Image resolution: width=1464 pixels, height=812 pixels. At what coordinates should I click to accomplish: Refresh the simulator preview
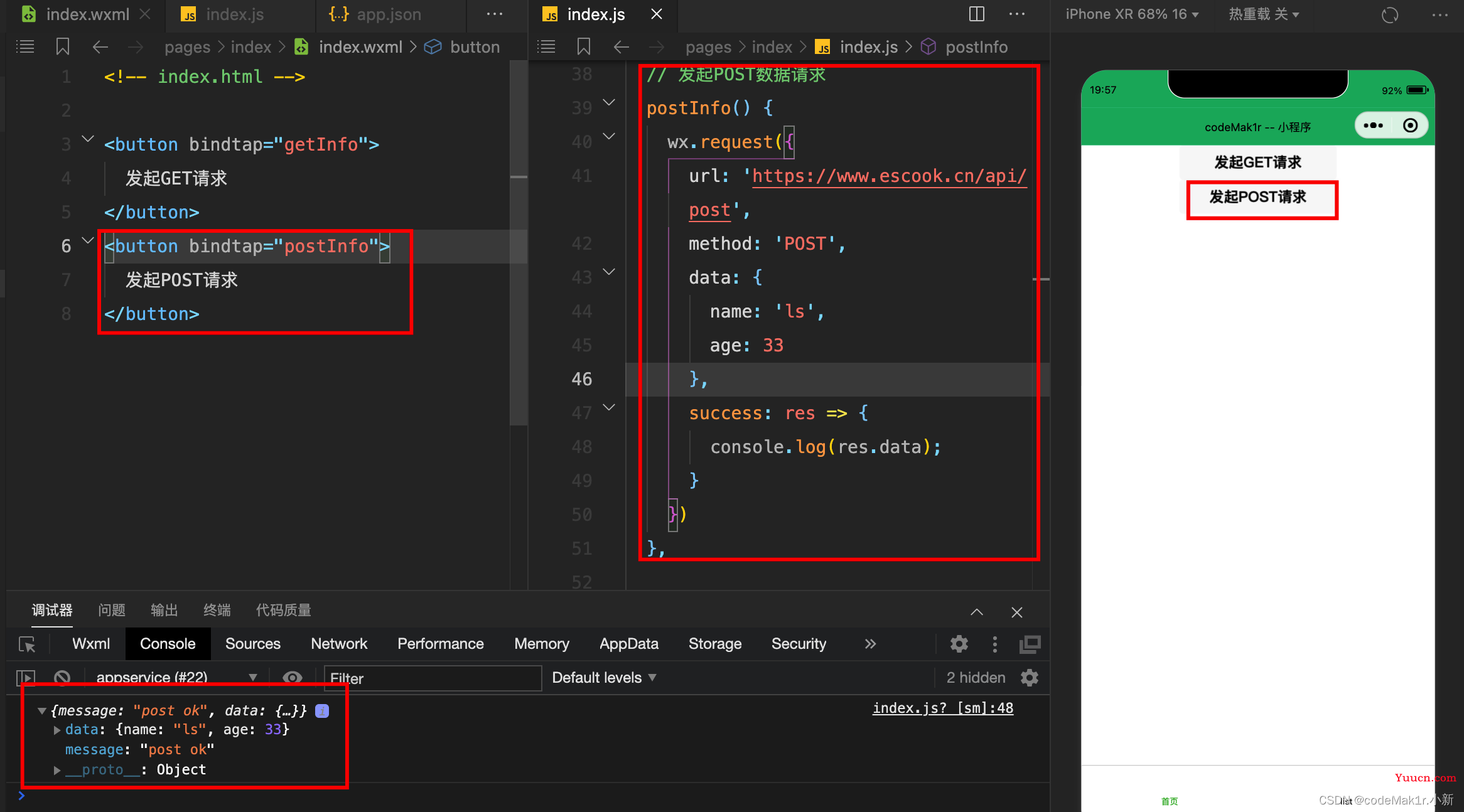pyautogui.click(x=1390, y=14)
